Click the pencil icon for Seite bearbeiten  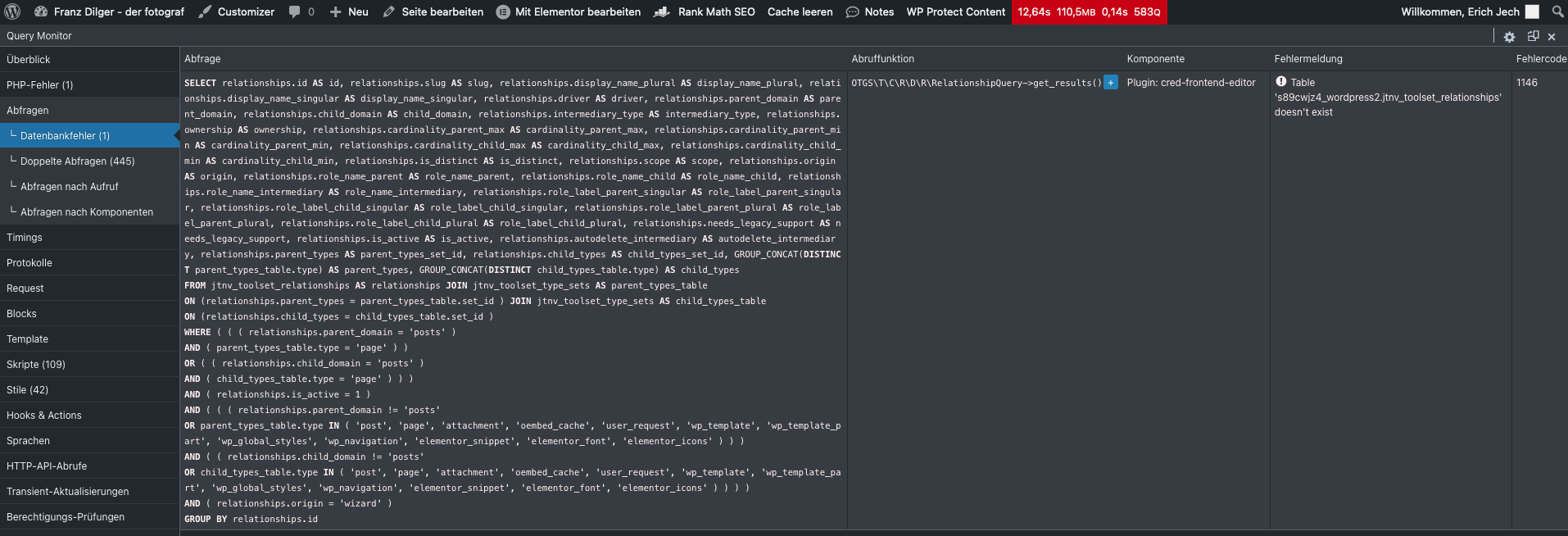pos(389,11)
